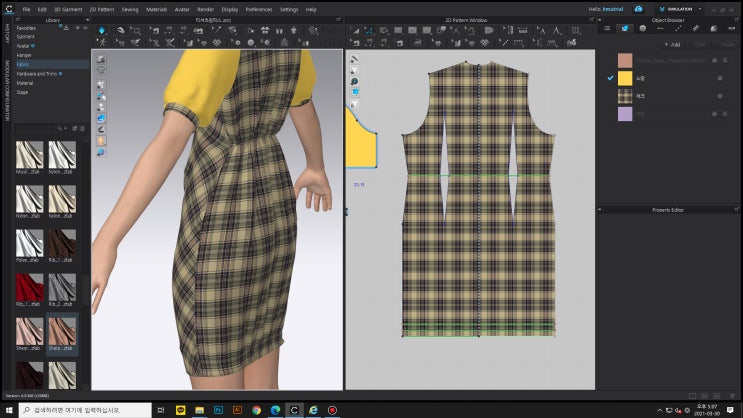This screenshot has width=743, height=418.
Task: Click the Simulate arrow icon in 3D toolbar
Action: tap(101, 30)
